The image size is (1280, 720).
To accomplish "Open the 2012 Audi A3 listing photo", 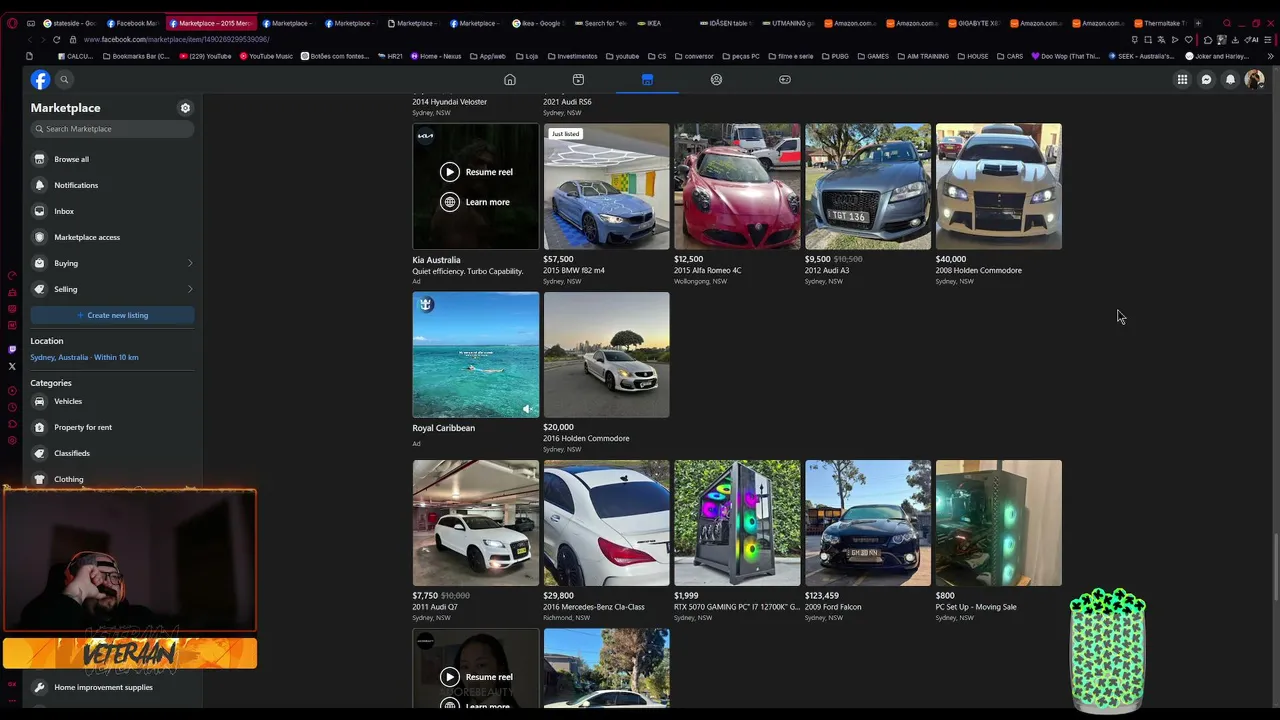I will pos(868,186).
